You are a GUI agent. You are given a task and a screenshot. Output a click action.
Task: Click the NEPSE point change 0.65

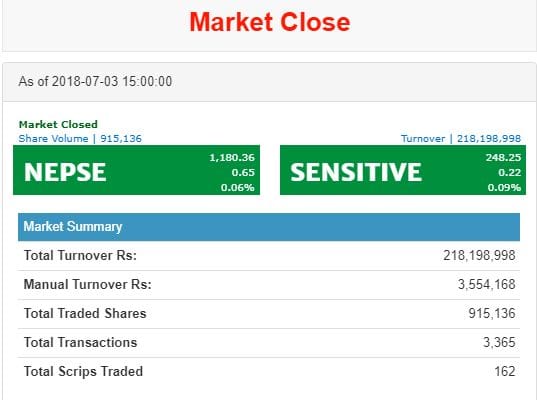click(243, 173)
